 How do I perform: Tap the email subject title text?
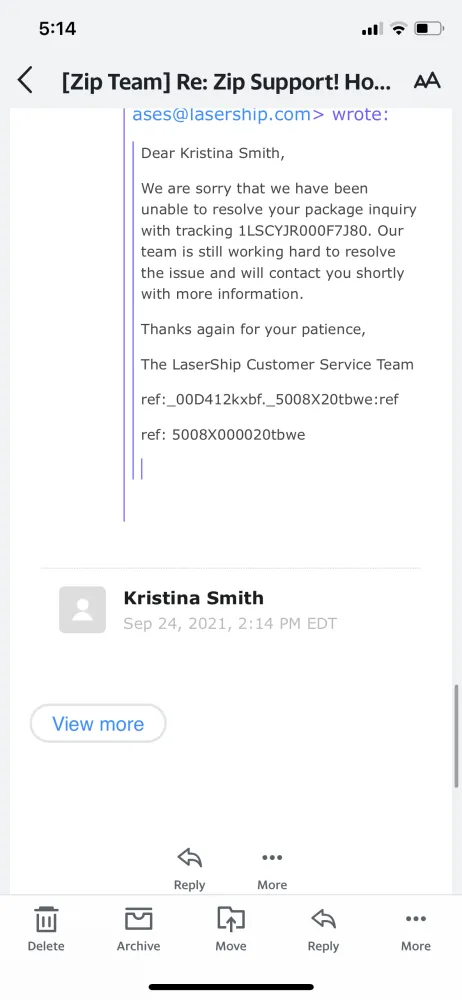(227, 82)
